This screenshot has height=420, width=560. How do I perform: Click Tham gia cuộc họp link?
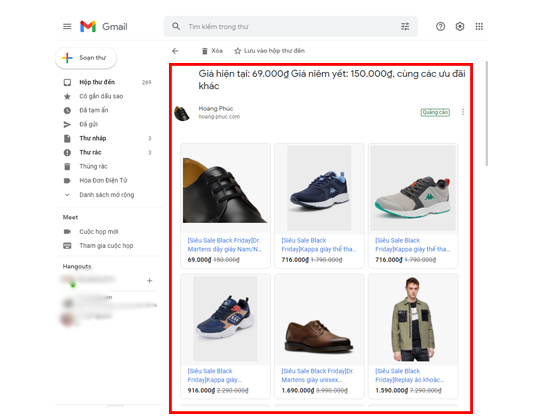pos(106,246)
